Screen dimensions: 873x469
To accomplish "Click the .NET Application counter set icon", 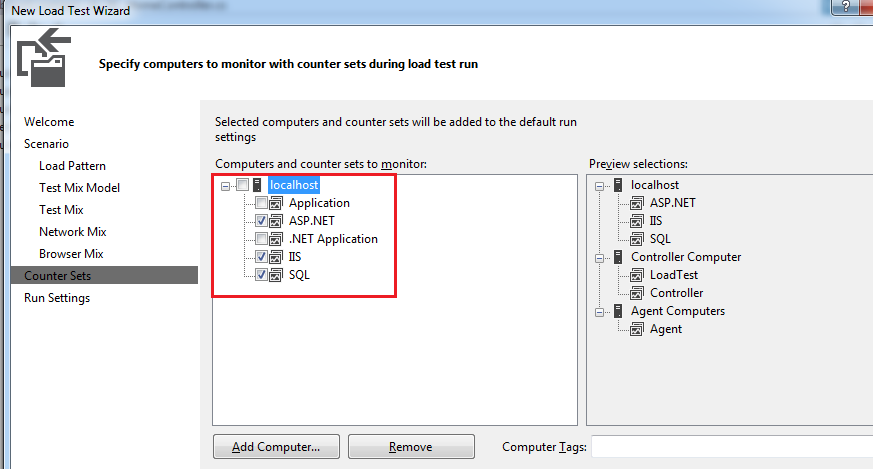I will pyautogui.click(x=276, y=239).
